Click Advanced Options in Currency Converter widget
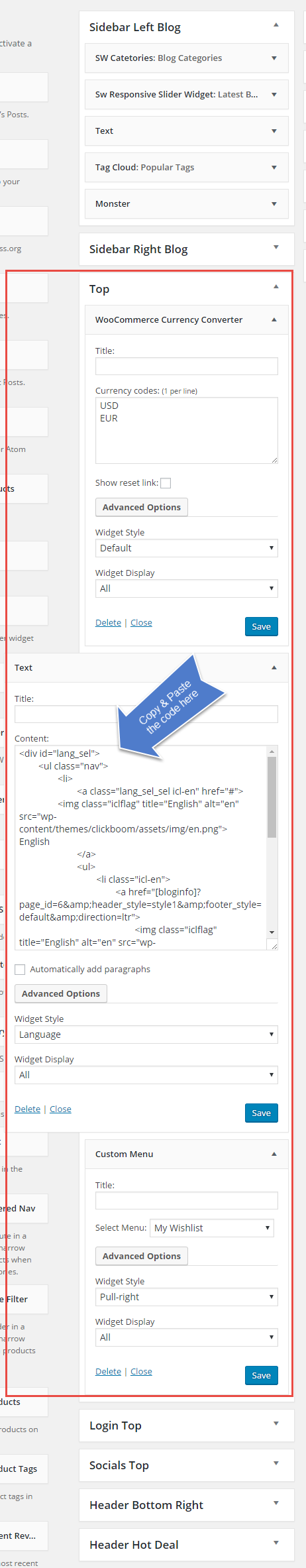This screenshot has height=1568, width=306. pos(142,507)
